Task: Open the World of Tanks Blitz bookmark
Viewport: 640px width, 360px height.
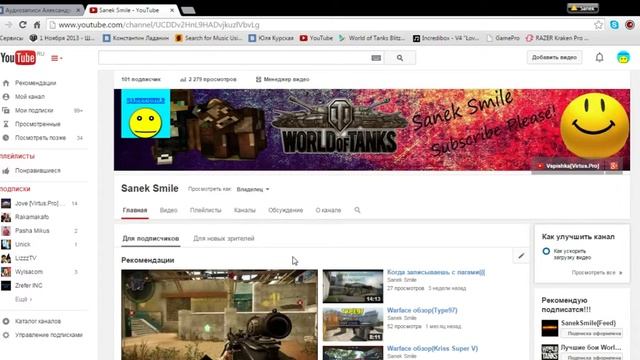Action: (371, 38)
